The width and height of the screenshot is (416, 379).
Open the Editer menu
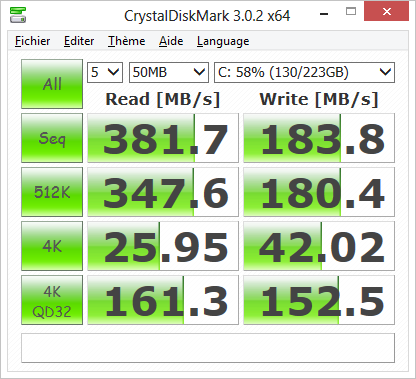tap(79, 41)
